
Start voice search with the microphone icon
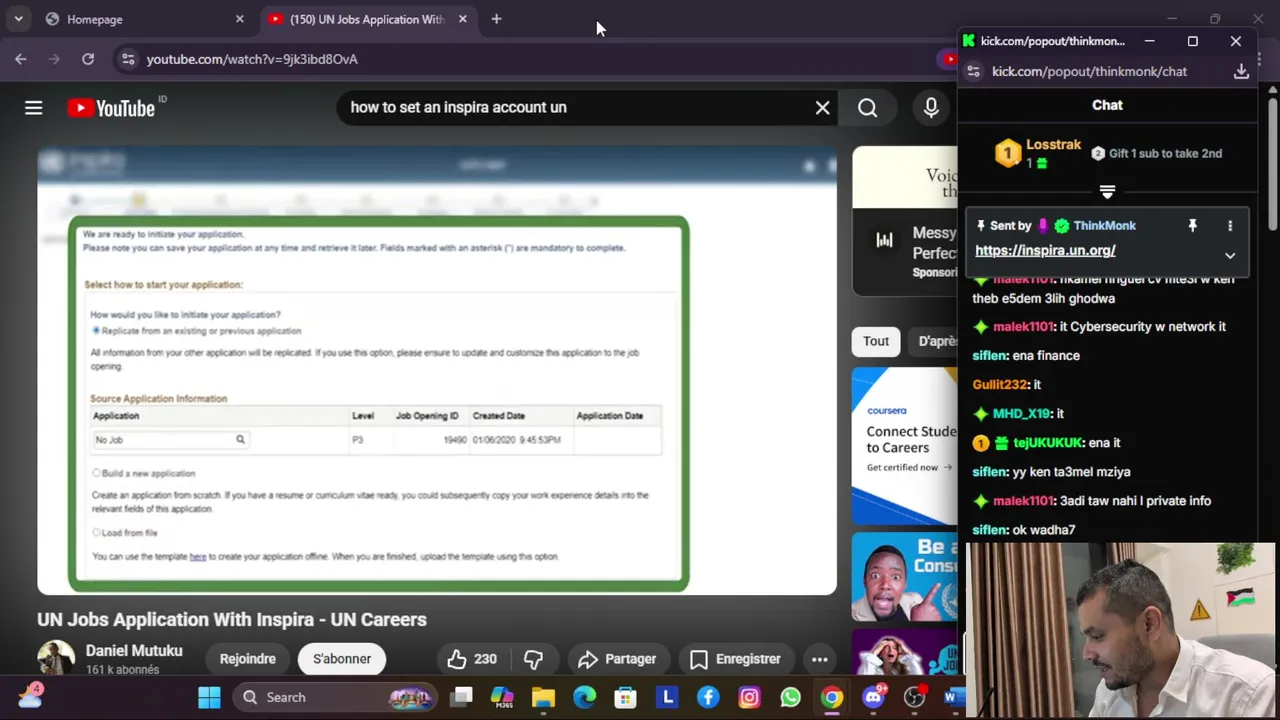pyautogui.click(x=931, y=108)
